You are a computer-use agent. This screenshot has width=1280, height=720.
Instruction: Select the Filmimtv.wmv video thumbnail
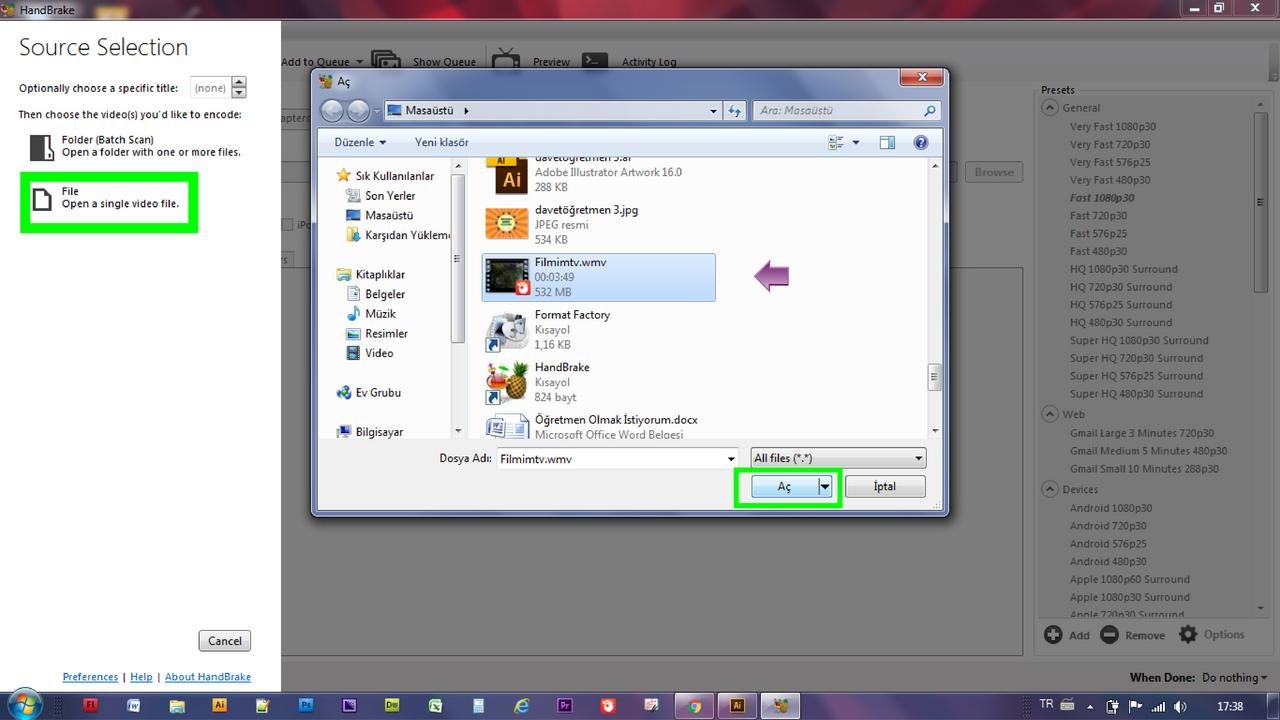point(507,277)
